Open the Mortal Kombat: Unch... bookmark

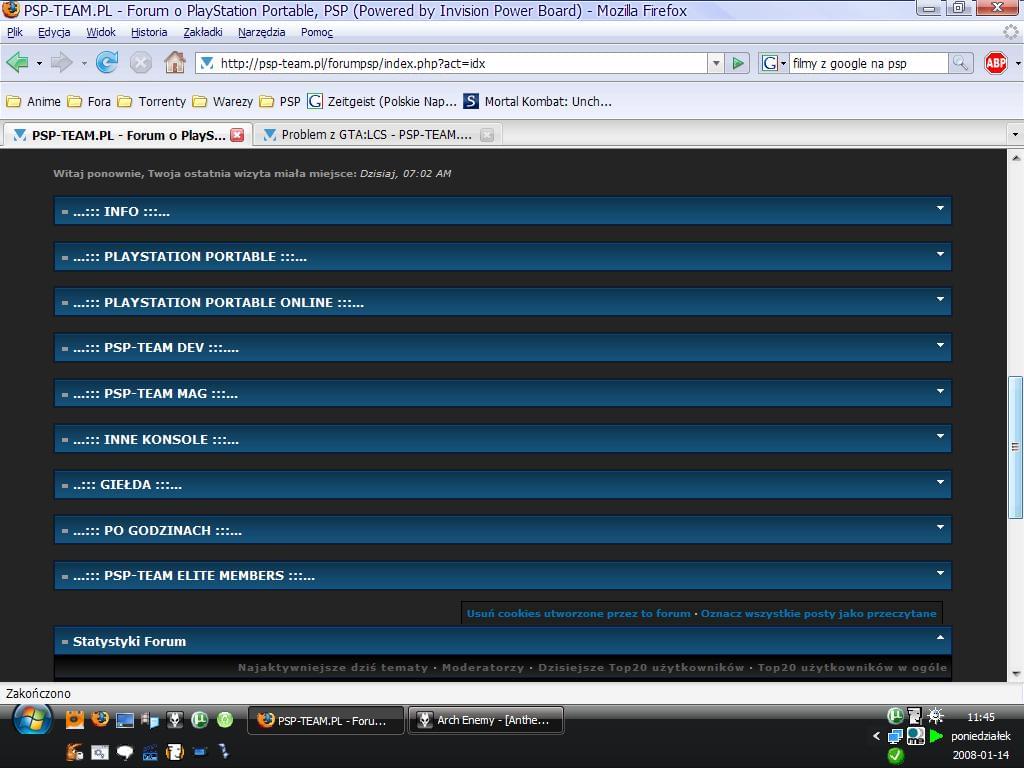point(537,101)
